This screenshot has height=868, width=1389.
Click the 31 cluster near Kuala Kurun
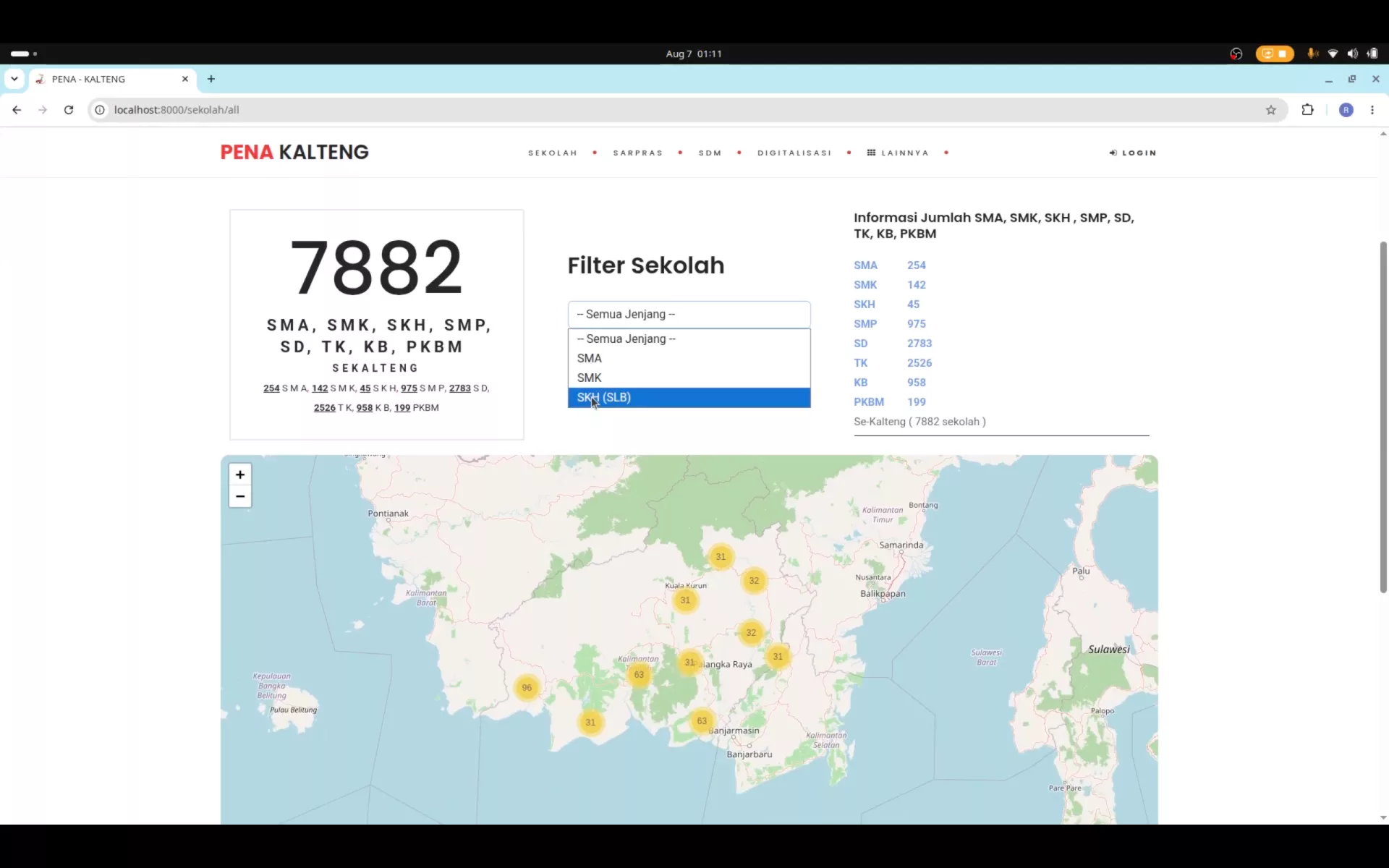[x=685, y=600]
